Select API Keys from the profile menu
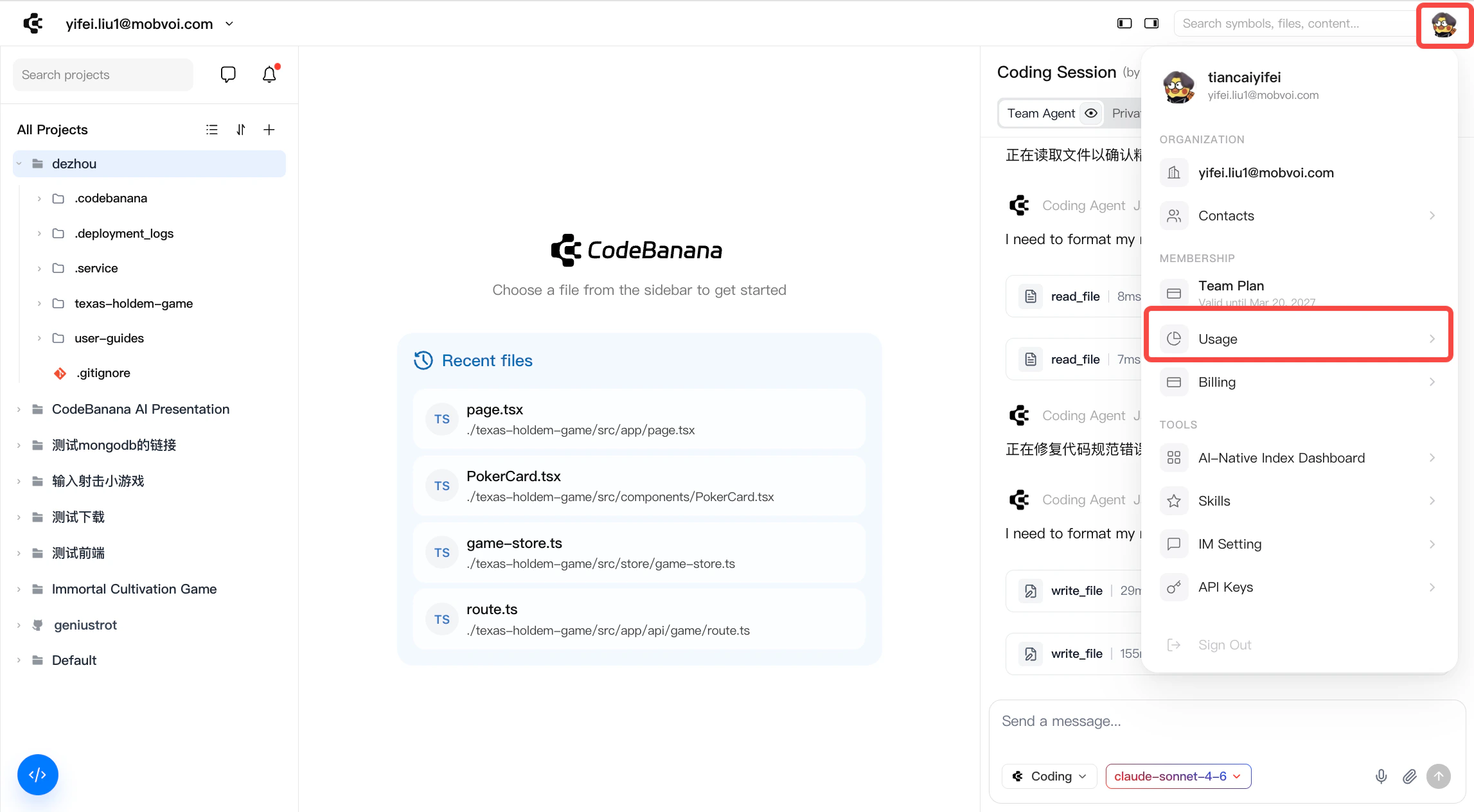Image resolution: width=1474 pixels, height=812 pixels. tap(1298, 587)
